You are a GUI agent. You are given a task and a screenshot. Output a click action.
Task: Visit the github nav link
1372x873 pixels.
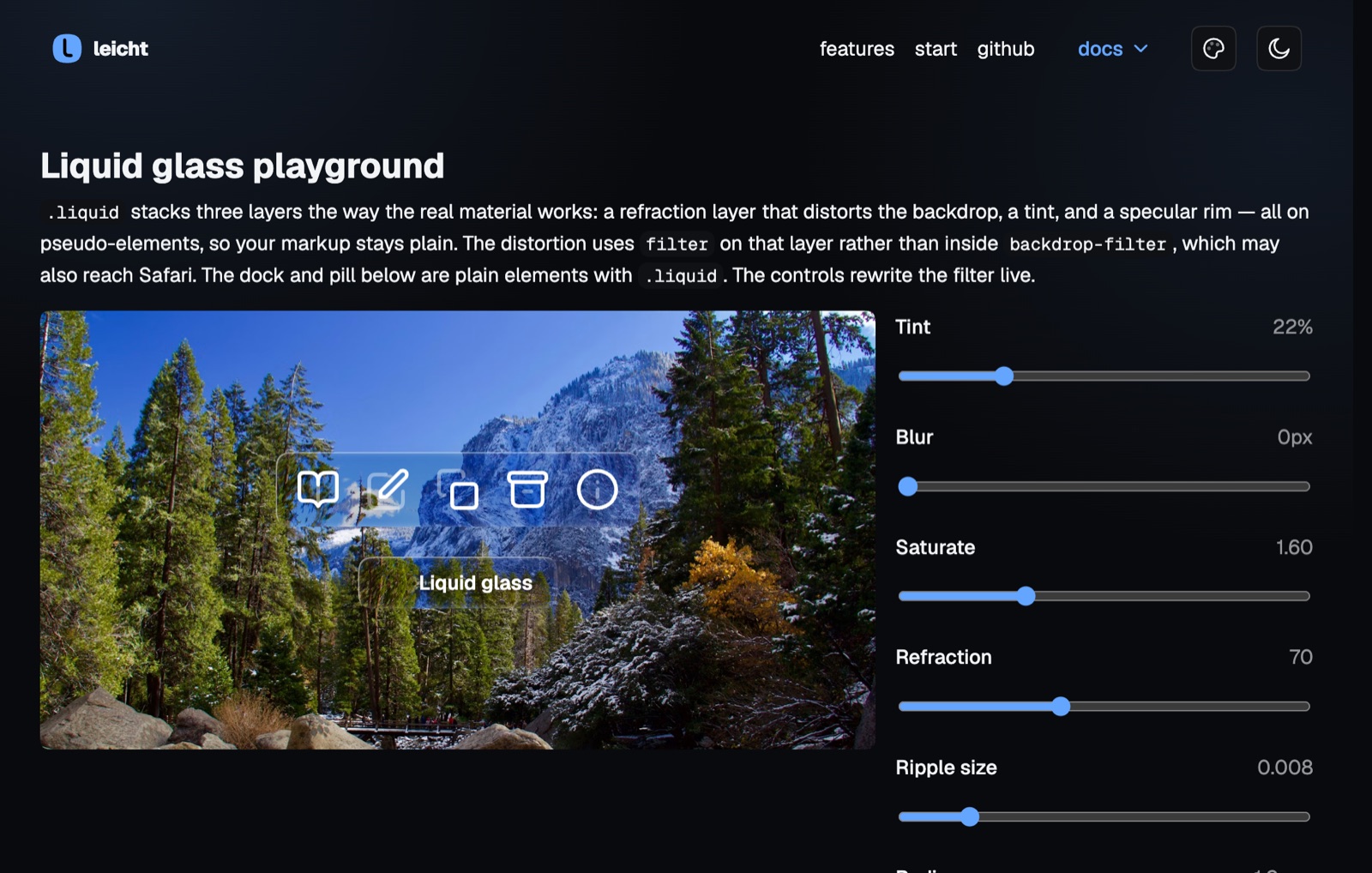tap(1006, 49)
